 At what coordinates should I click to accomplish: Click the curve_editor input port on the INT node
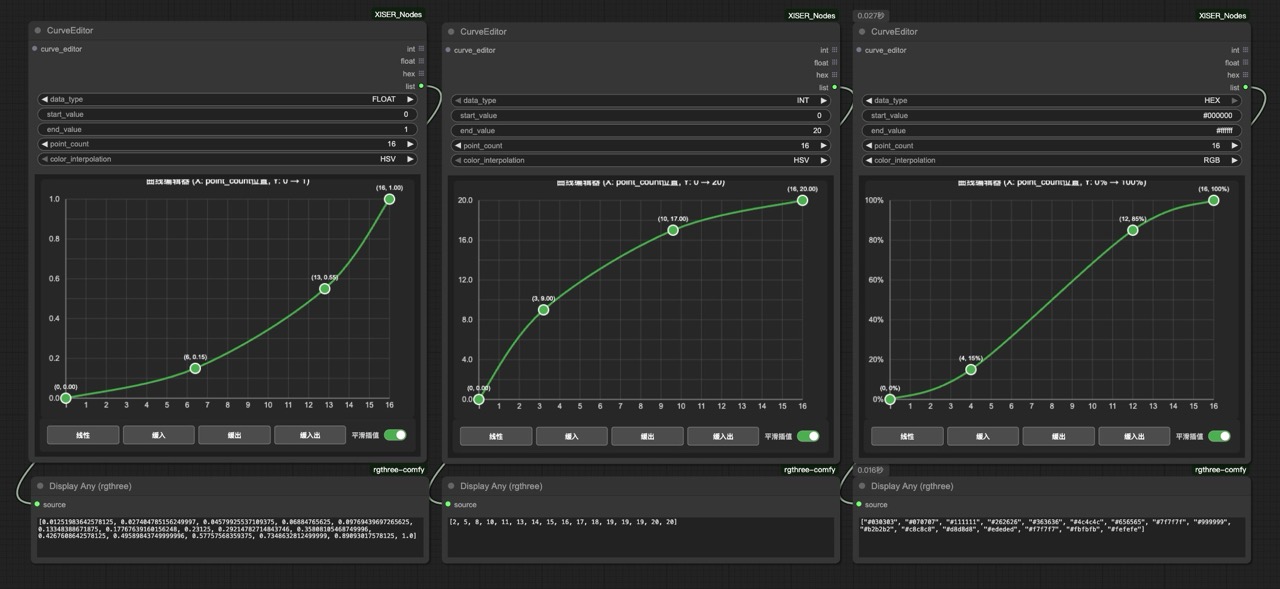click(x=448, y=50)
